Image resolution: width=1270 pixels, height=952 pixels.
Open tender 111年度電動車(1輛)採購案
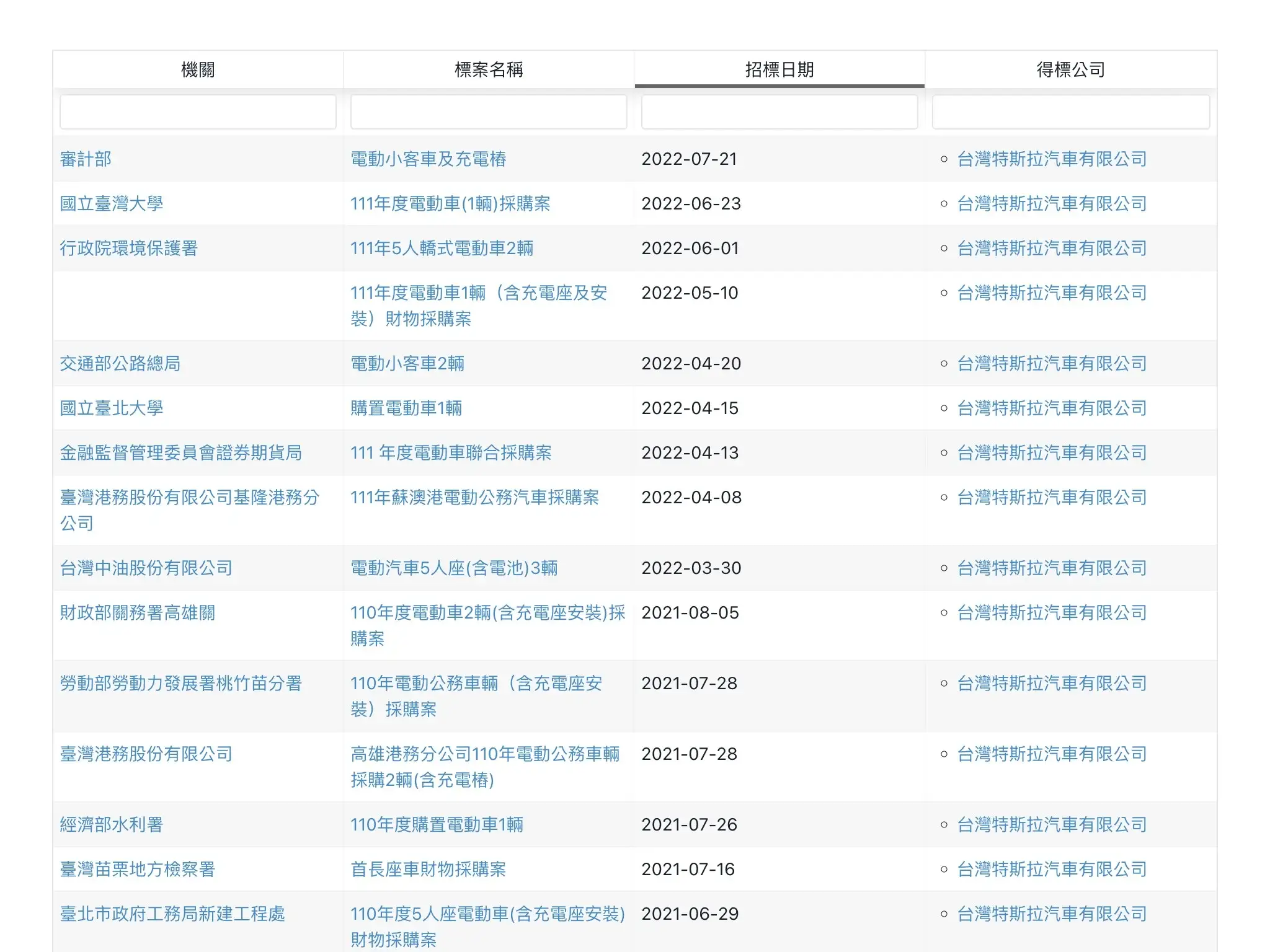point(450,204)
